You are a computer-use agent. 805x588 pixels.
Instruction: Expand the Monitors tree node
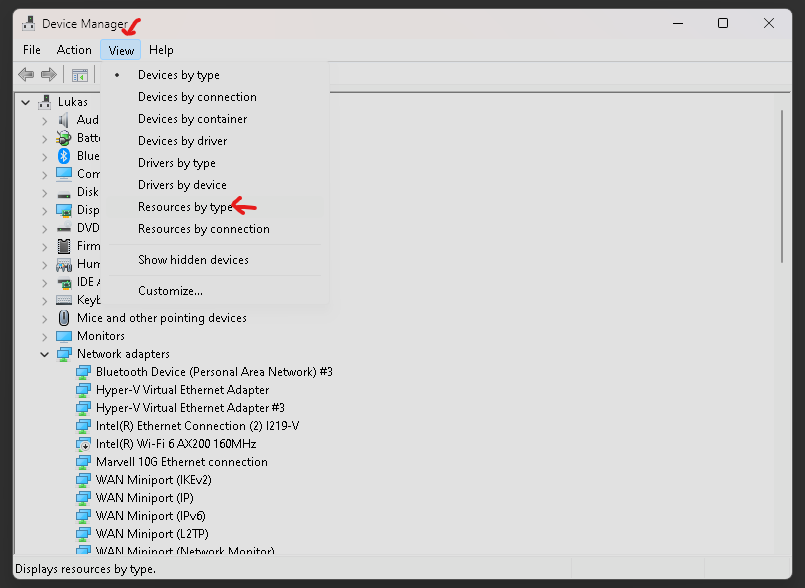point(45,336)
